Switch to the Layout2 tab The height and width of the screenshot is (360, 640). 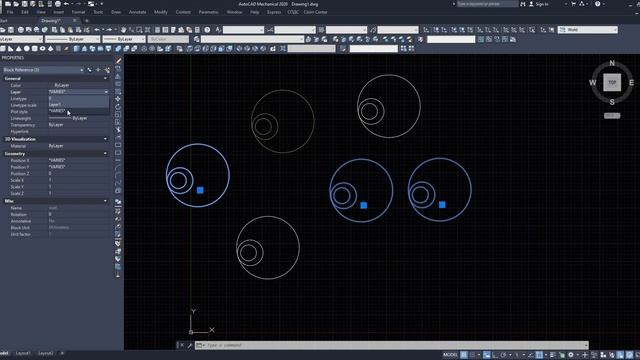pyautogui.click(x=45, y=353)
